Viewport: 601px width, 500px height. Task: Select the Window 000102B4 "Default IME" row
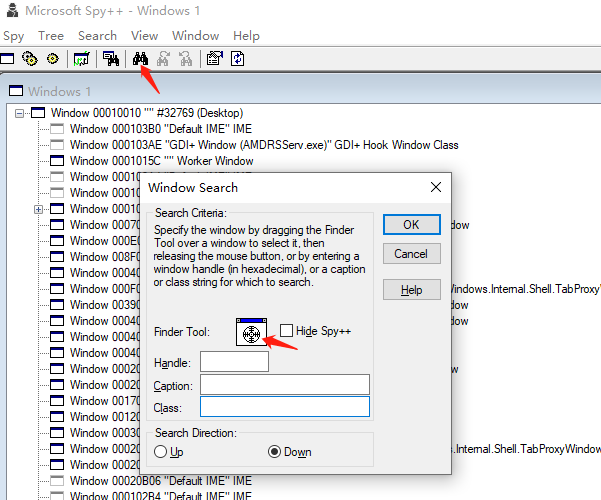161,495
